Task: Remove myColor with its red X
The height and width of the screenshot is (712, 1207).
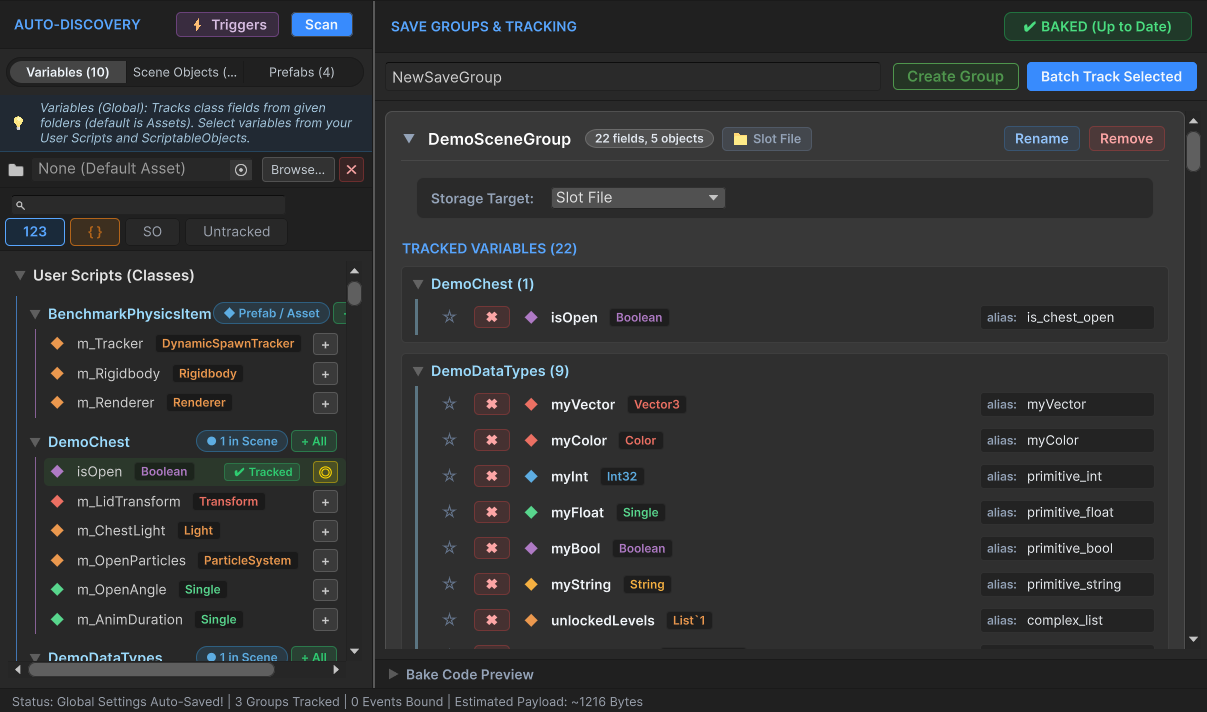Action: (x=491, y=440)
